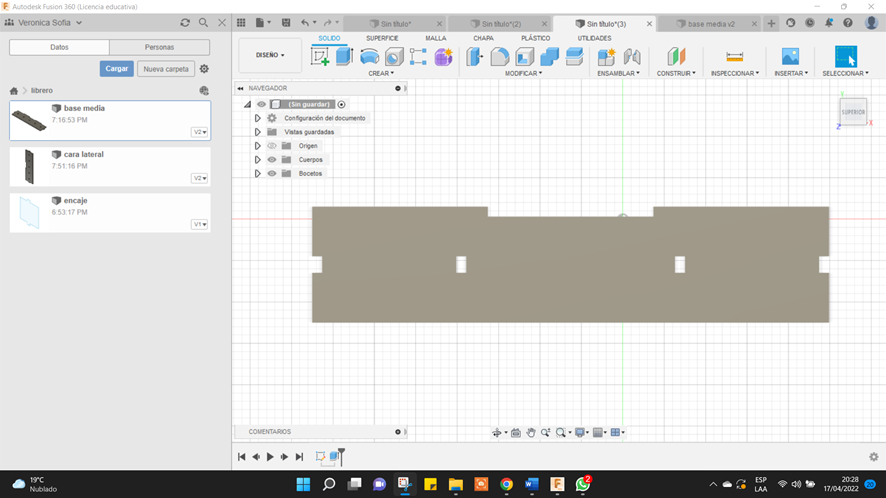Switch to the PLÁSTICO tab
The image size is (886, 498).
[x=535, y=38]
